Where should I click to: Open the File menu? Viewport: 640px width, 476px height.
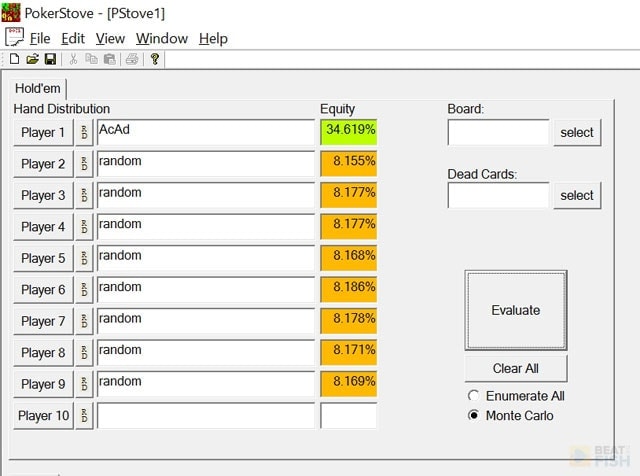tap(40, 38)
